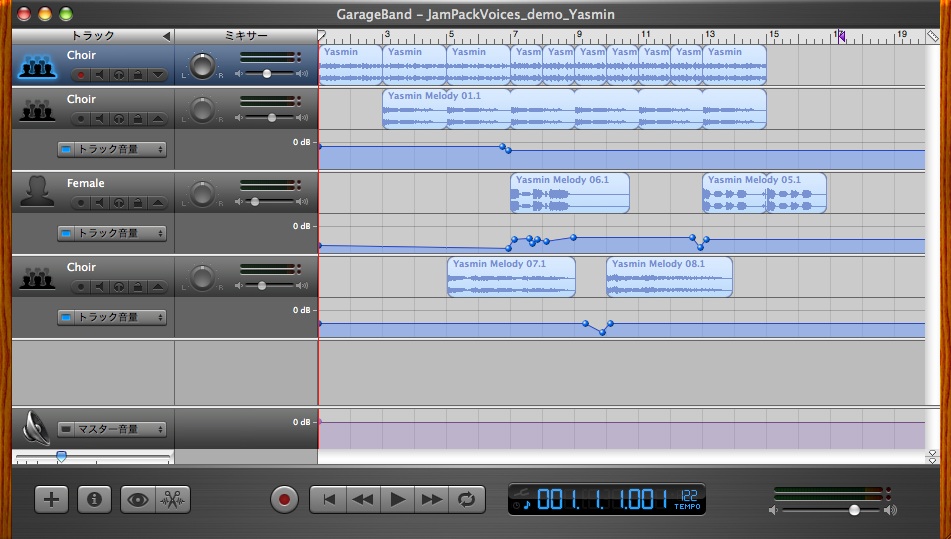Click master volume minimum speaker icon
This screenshot has height=539, width=951.
[773, 510]
